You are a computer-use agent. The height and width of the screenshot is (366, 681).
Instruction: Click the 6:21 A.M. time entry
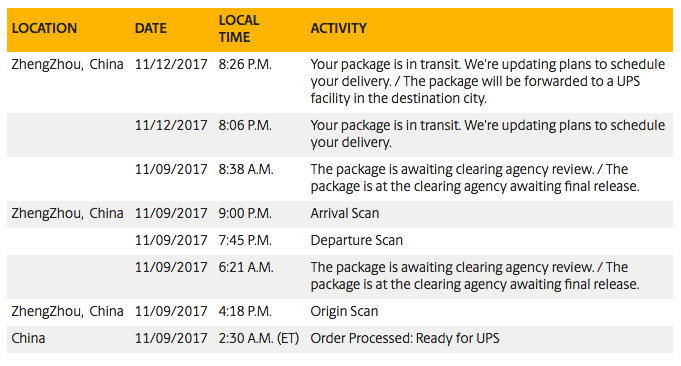coord(246,267)
